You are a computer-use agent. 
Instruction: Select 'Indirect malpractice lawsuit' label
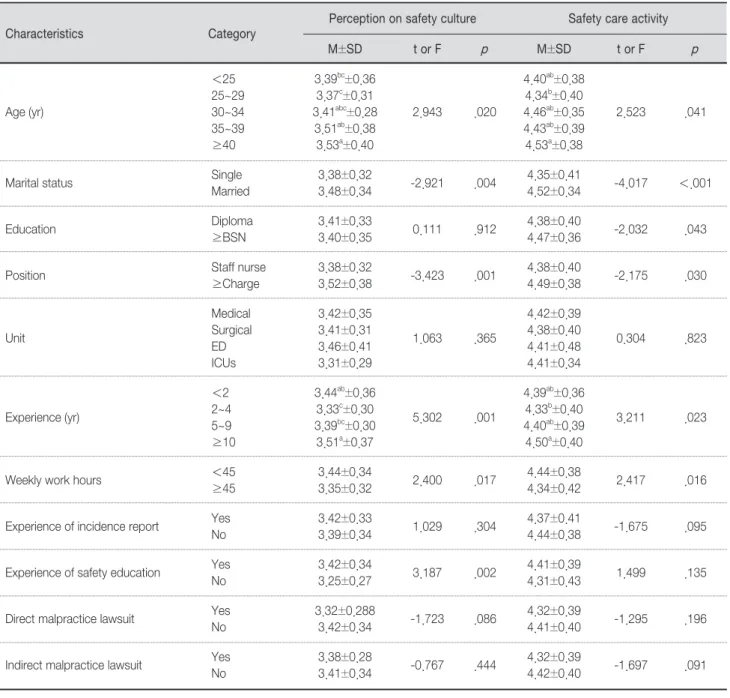pyautogui.click(x=74, y=665)
